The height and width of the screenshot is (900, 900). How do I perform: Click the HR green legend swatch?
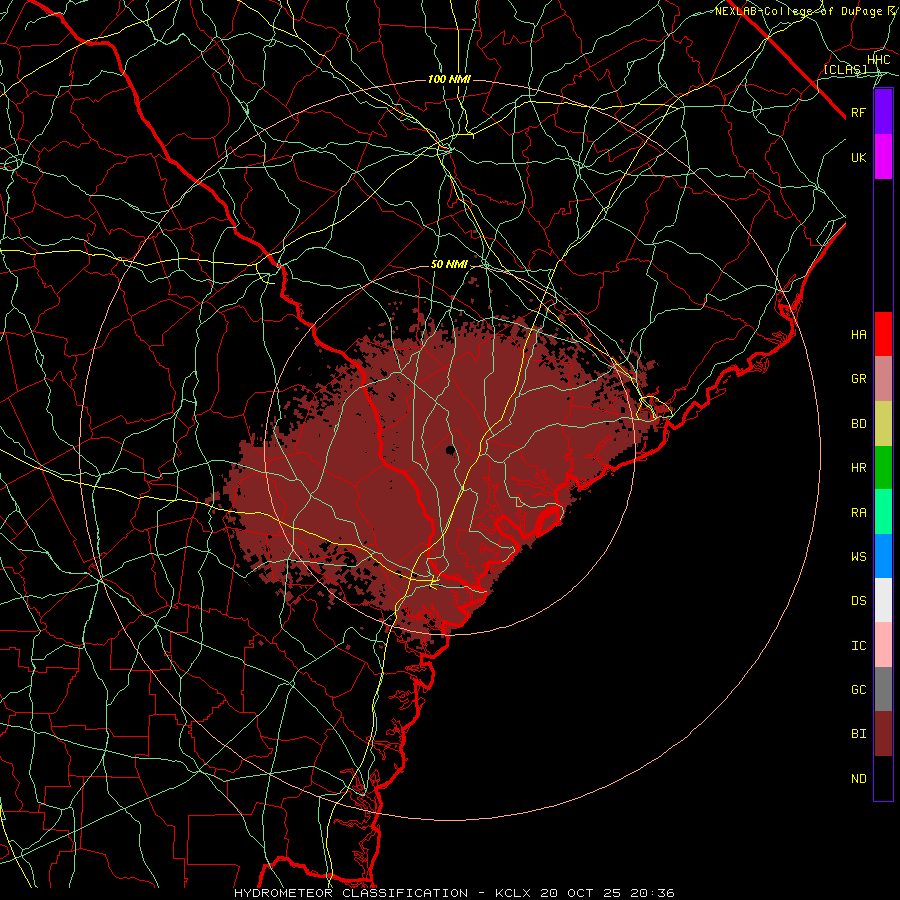(883, 468)
